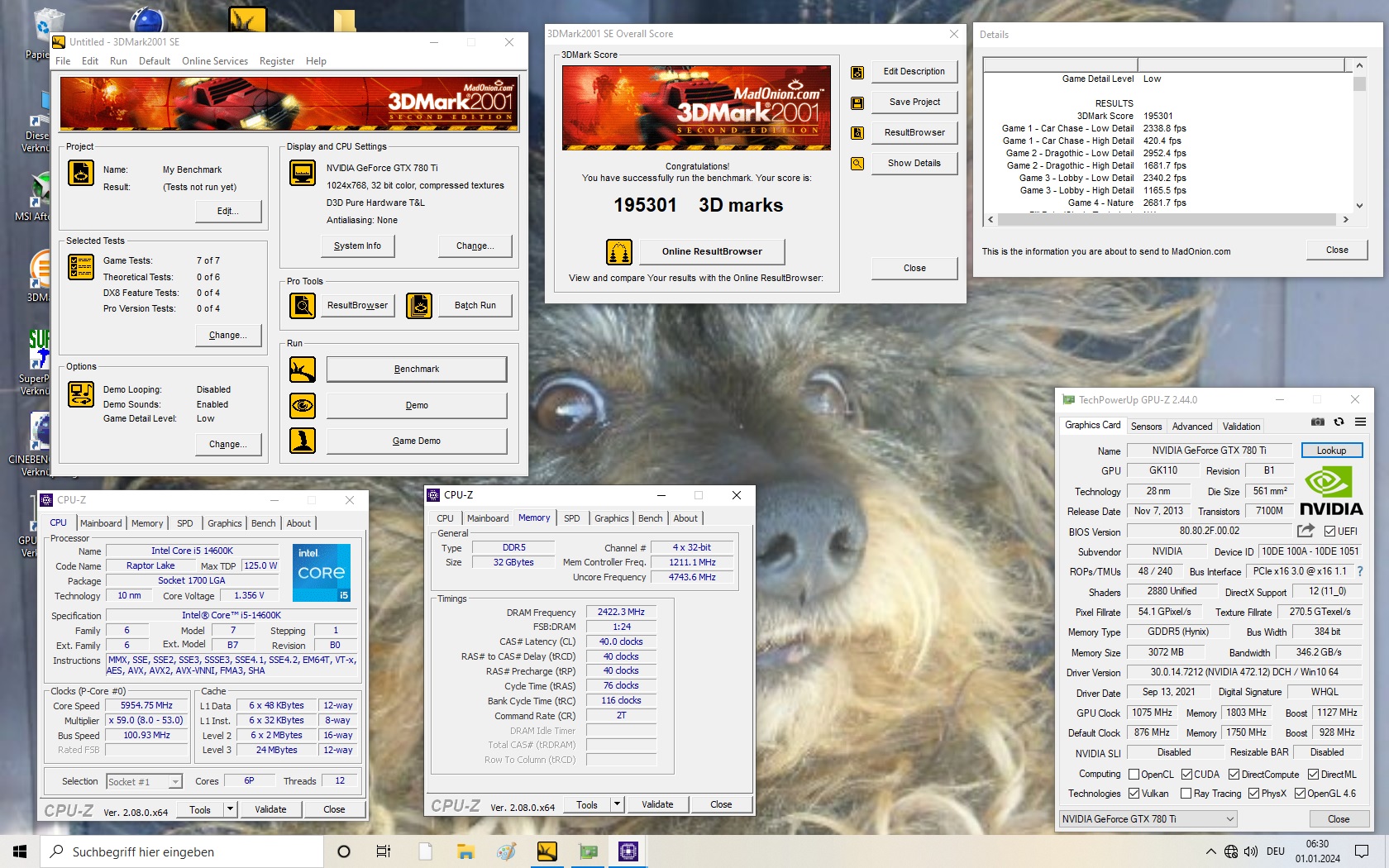This screenshot has width=1389, height=868.
Task: Click the Details vertical scrollbar thumb
Action: [1359, 83]
